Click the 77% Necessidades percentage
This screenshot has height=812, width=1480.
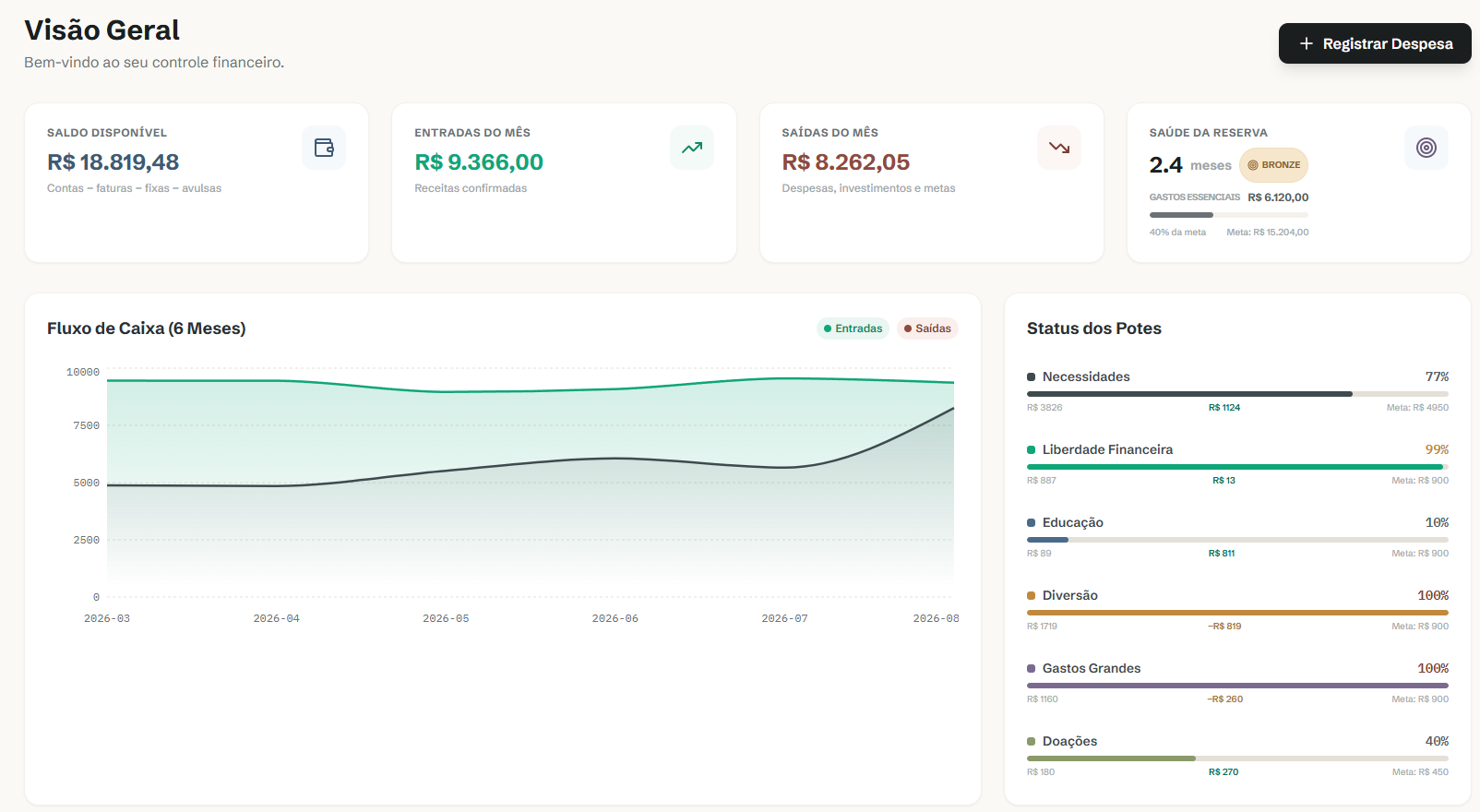point(1437,376)
